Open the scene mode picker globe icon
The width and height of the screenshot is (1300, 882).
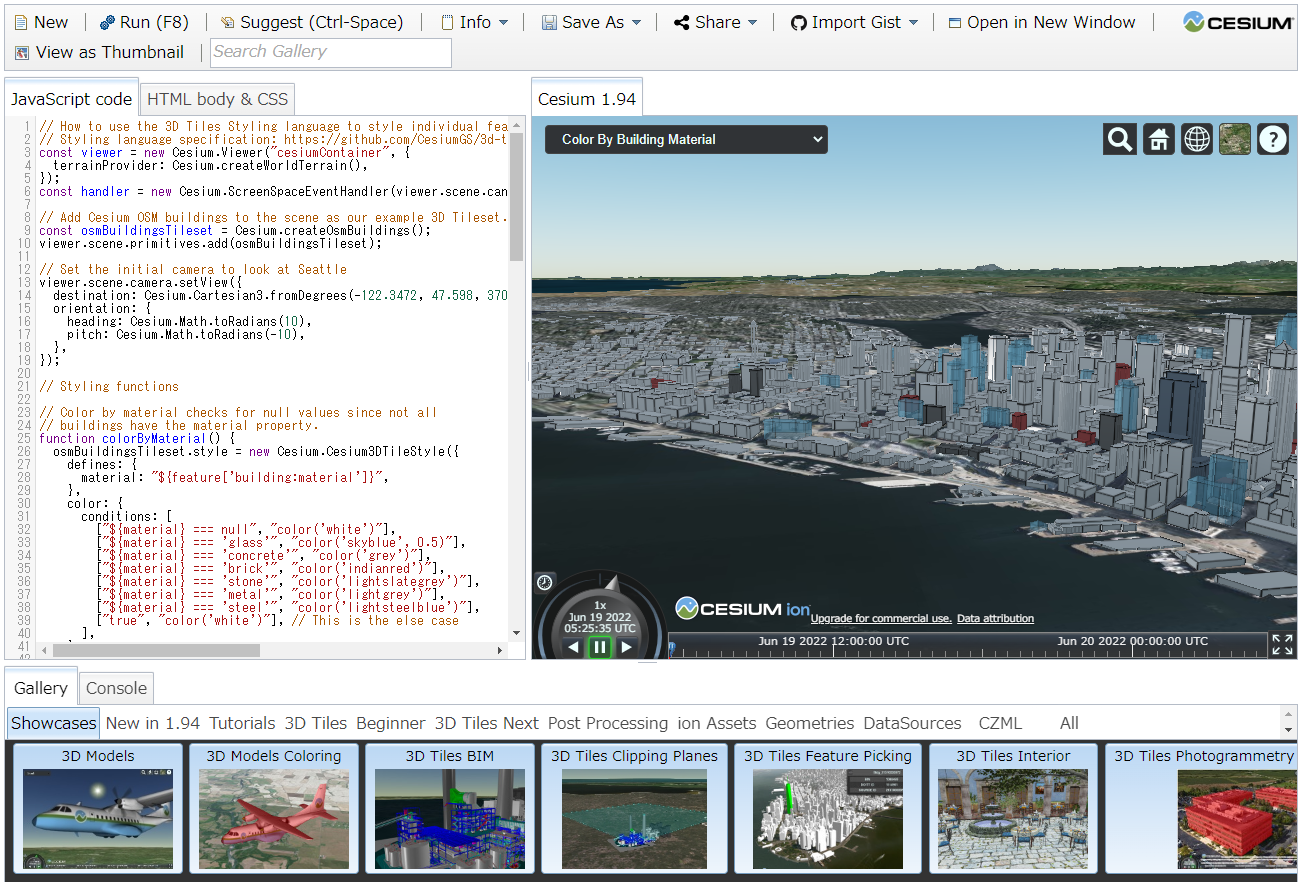(1196, 139)
